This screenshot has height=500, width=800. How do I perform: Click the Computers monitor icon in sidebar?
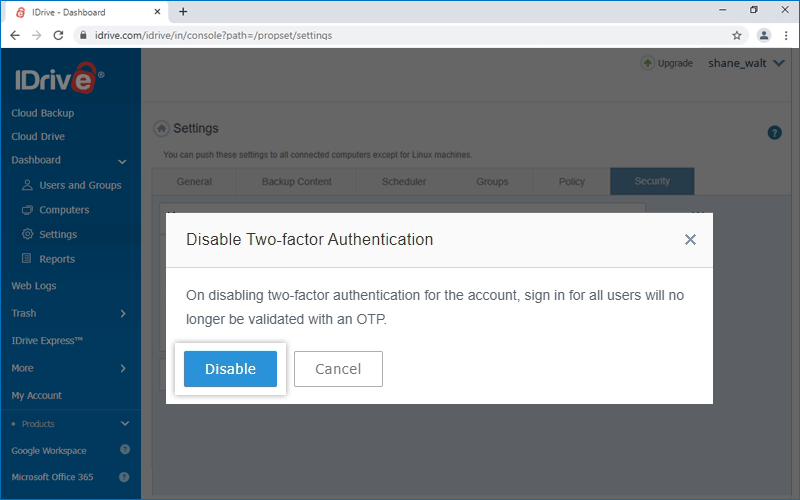[x=27, y=210]
